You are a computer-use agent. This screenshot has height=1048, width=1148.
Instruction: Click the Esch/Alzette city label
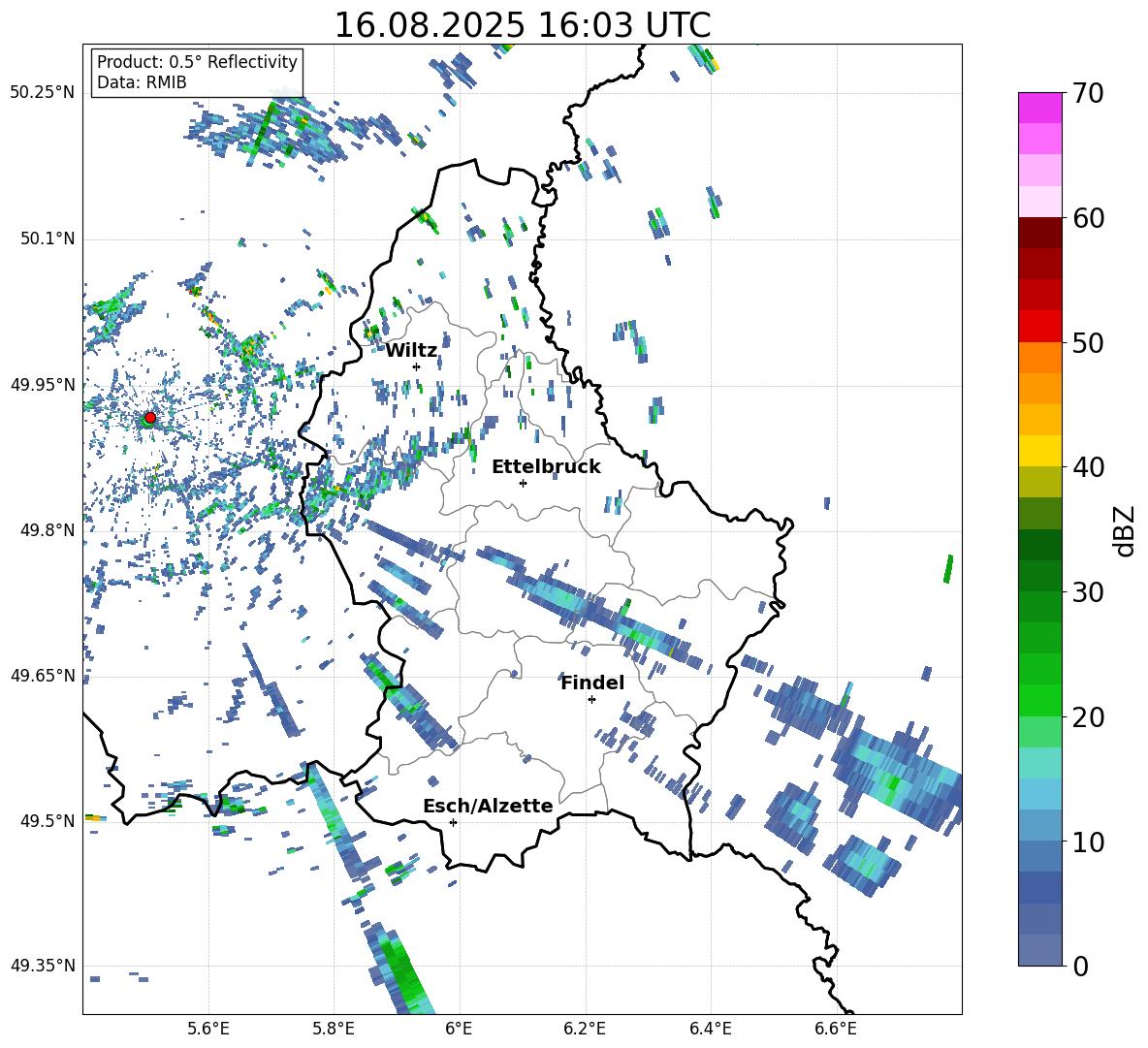point(488,806)
